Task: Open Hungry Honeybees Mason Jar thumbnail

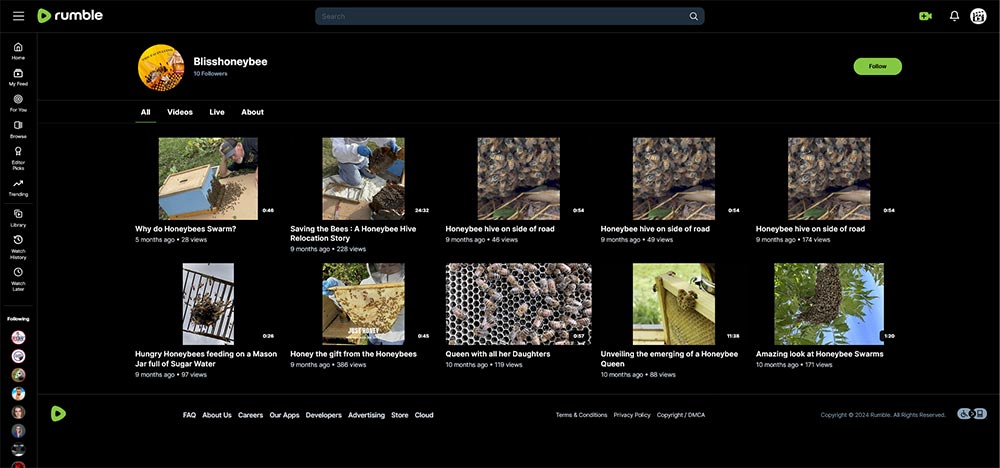Action: 209,304
